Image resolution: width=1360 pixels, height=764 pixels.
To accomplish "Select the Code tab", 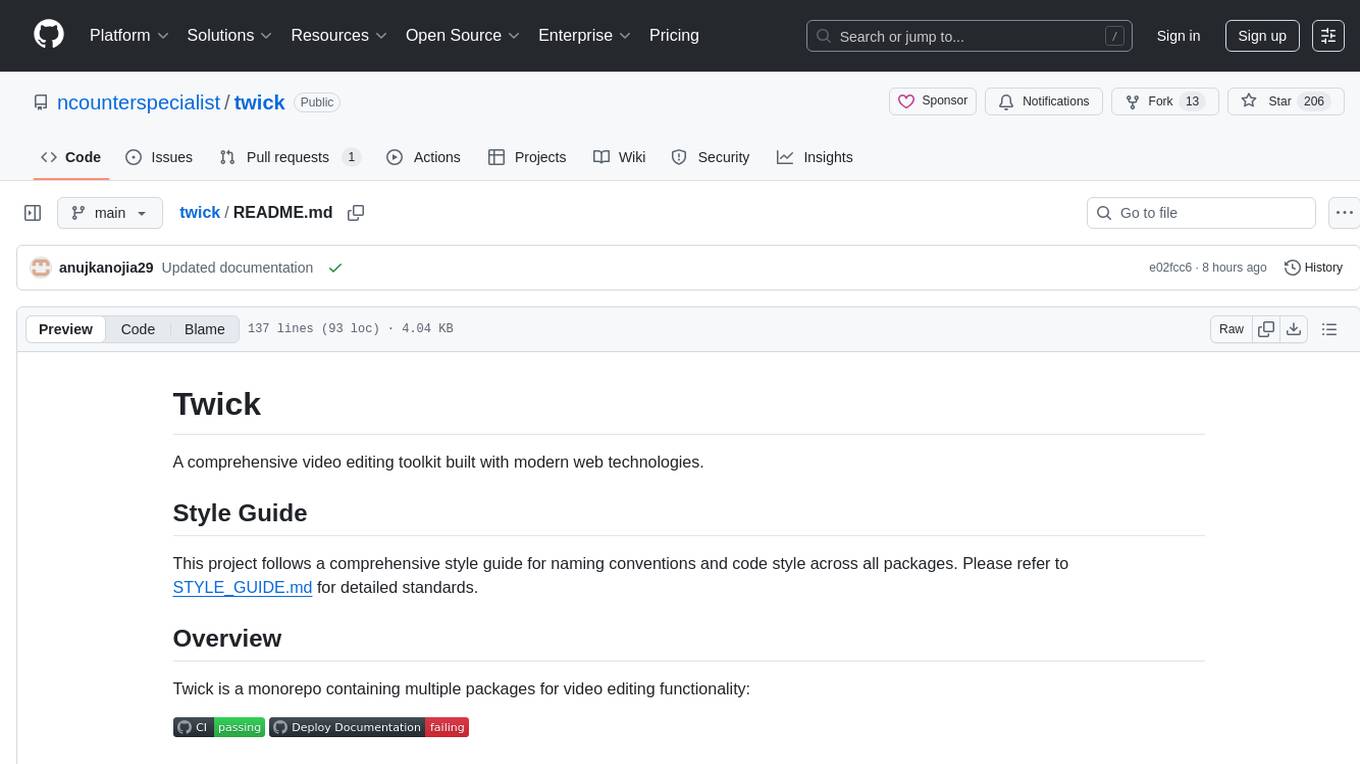I will tap(71, 157).
